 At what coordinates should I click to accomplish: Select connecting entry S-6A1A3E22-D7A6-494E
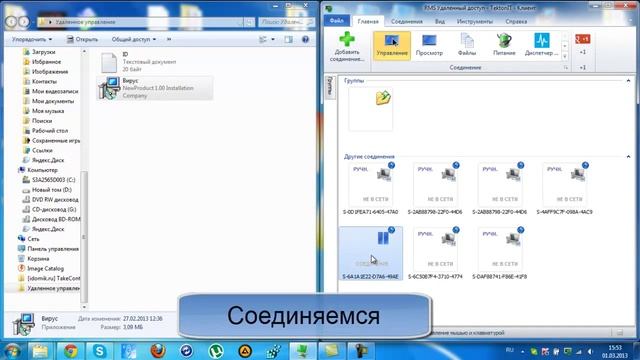pos(371,253)
